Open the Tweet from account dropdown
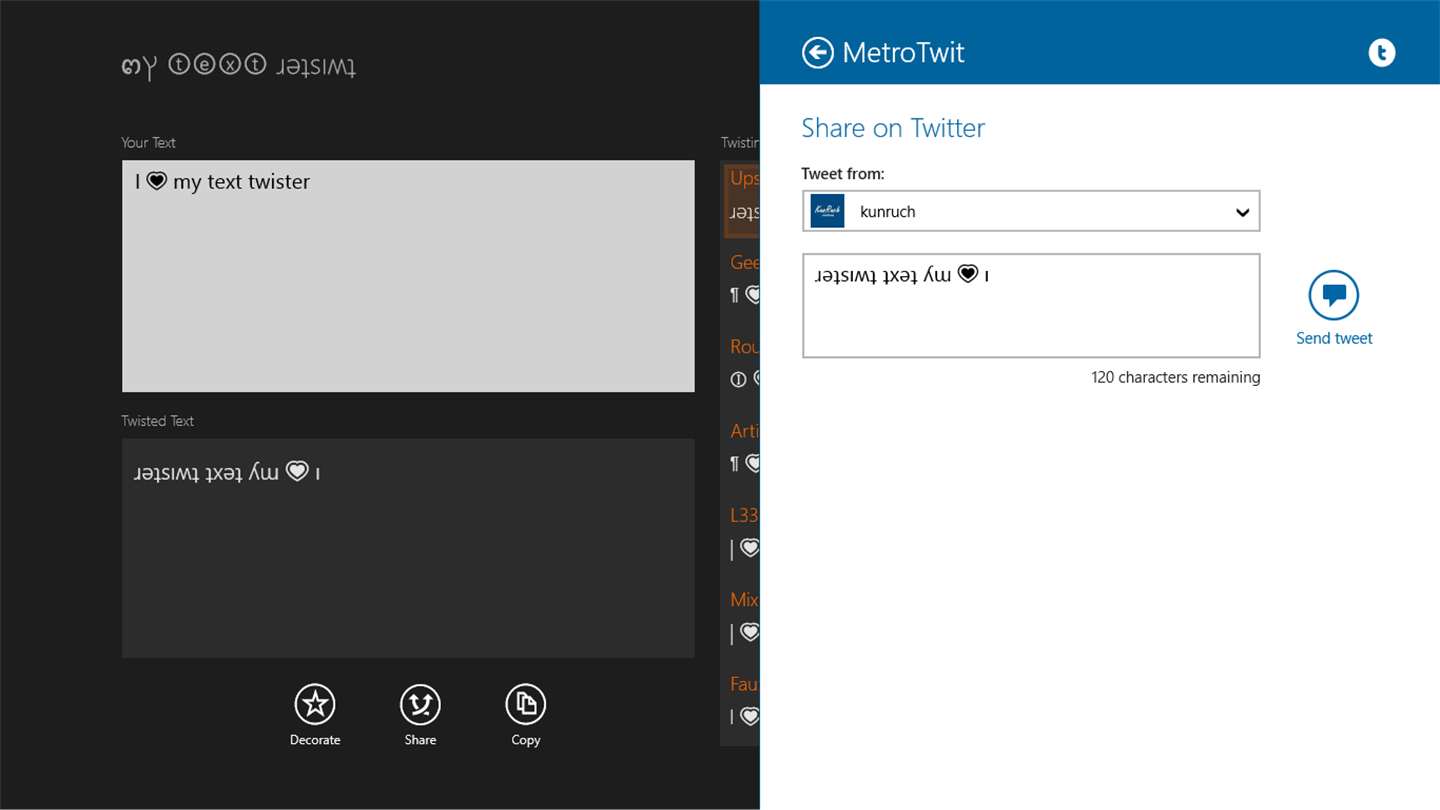 1031,211
